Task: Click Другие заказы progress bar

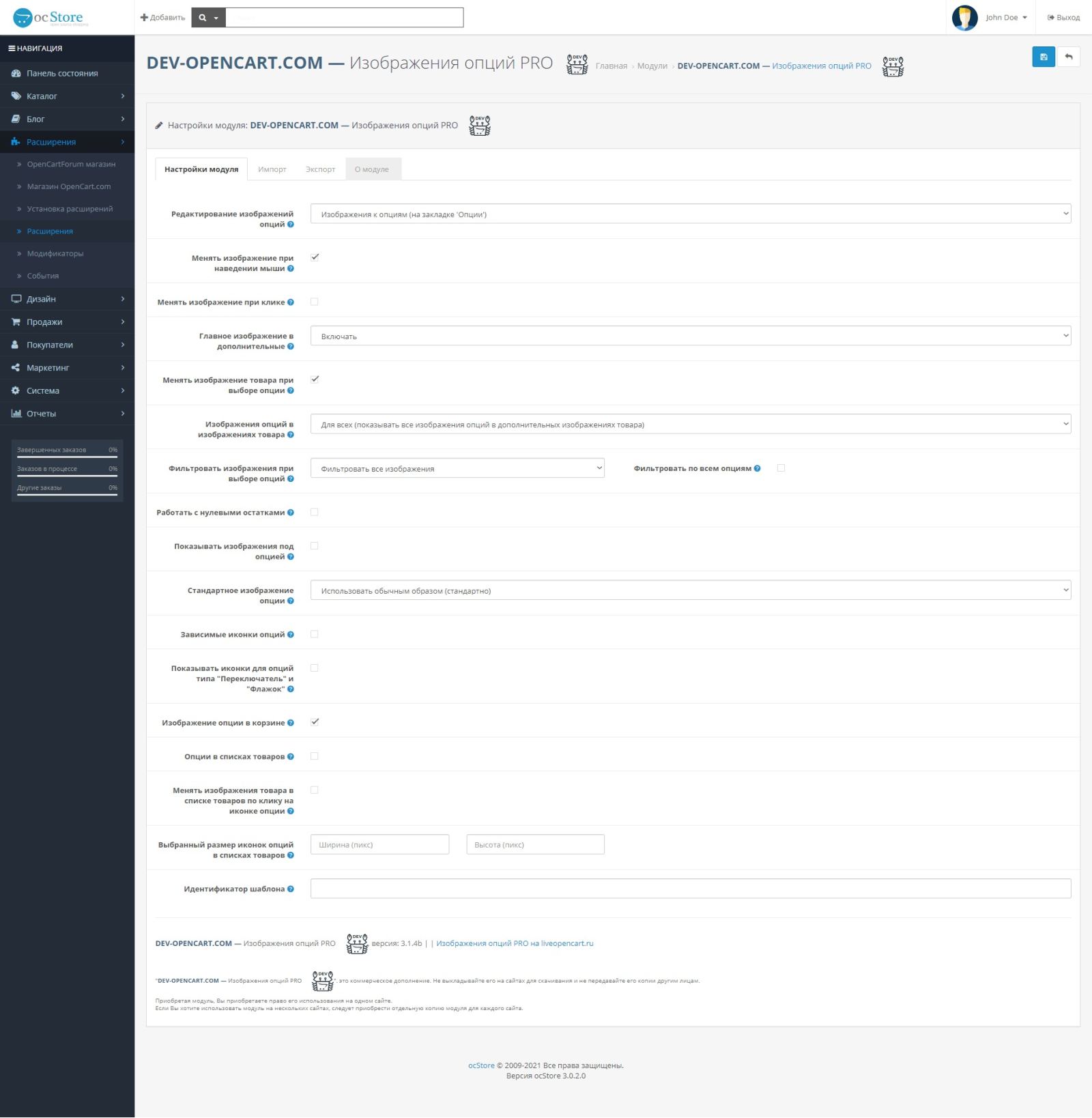Action: 67,495
